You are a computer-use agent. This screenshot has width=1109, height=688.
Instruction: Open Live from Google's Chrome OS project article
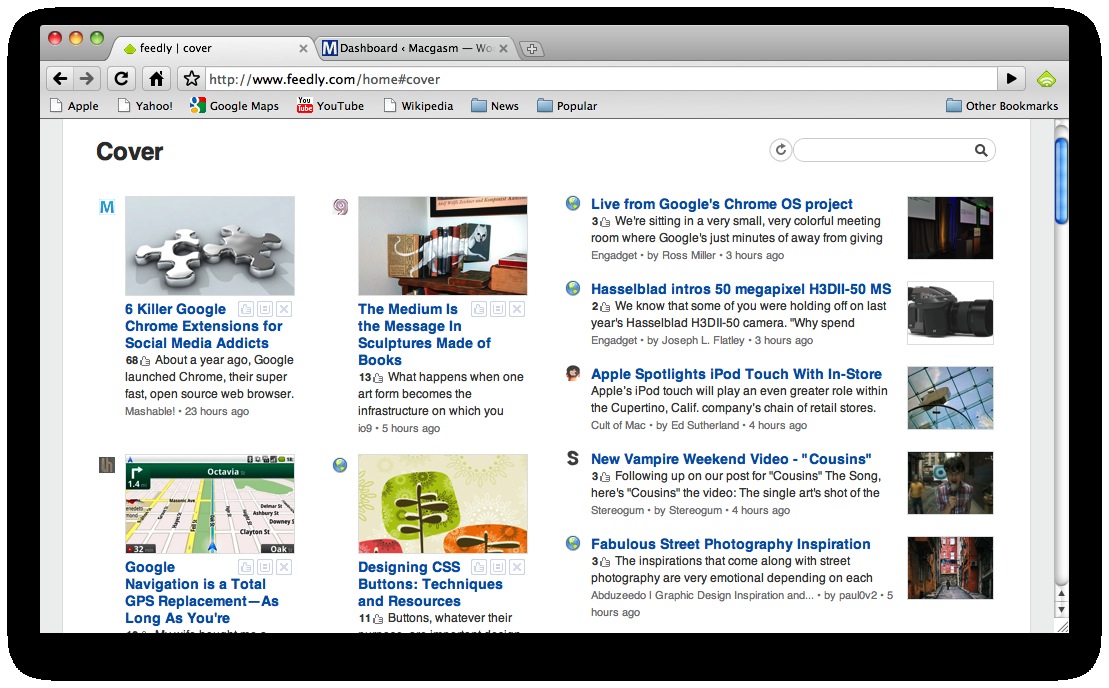click(x=721, y=204)
